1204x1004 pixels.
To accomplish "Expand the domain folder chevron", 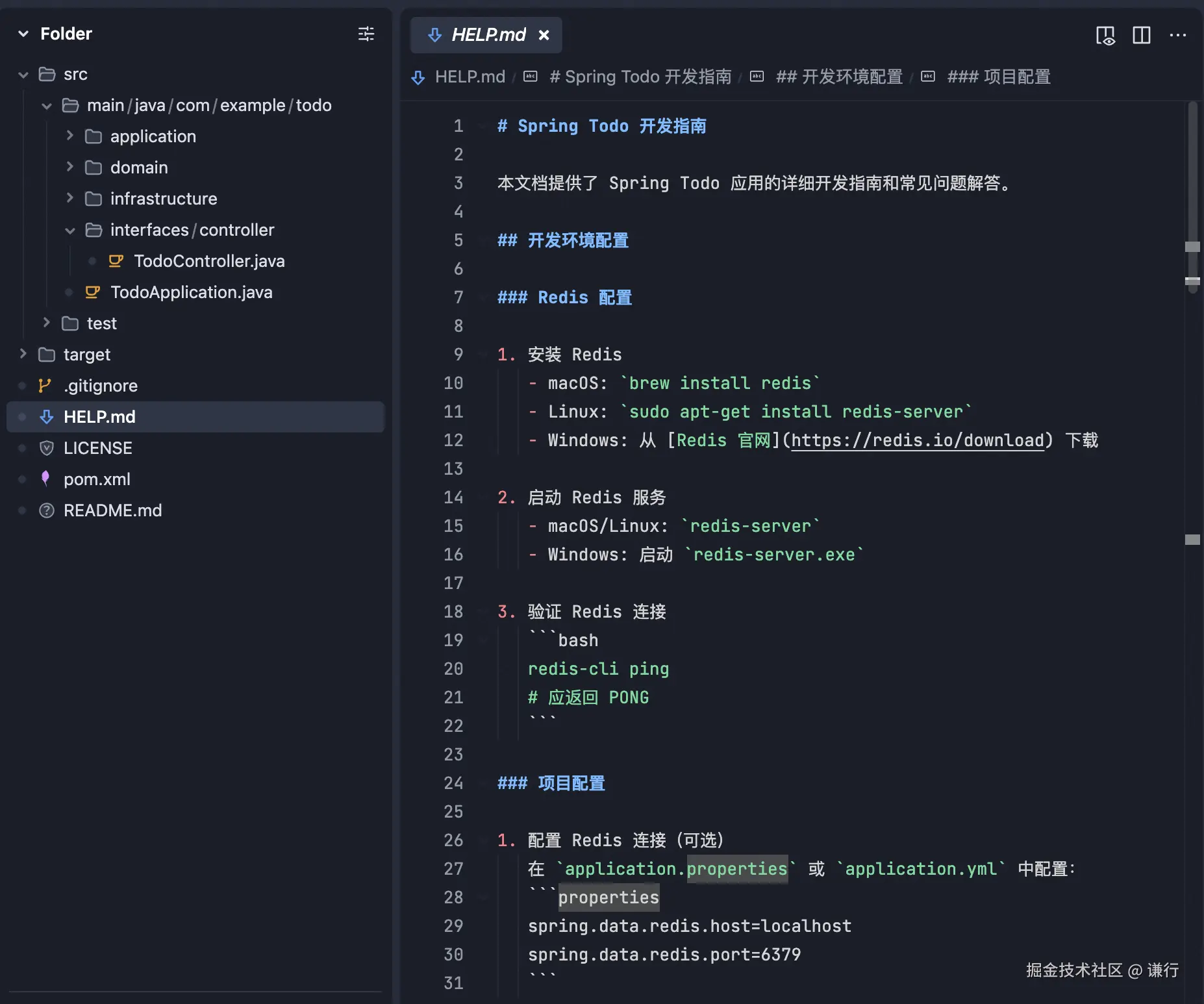I will point(70,167).
